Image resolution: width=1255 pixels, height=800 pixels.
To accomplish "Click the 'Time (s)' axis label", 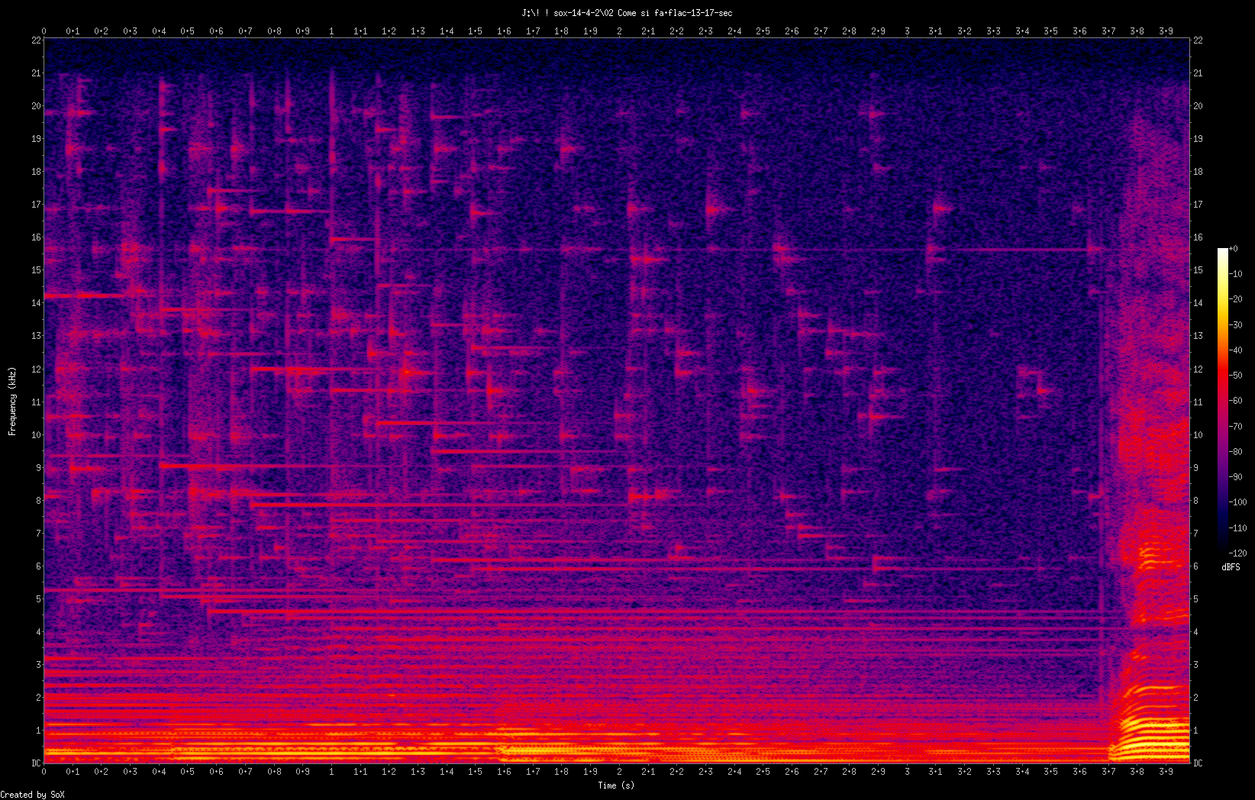I will (615, 786).
